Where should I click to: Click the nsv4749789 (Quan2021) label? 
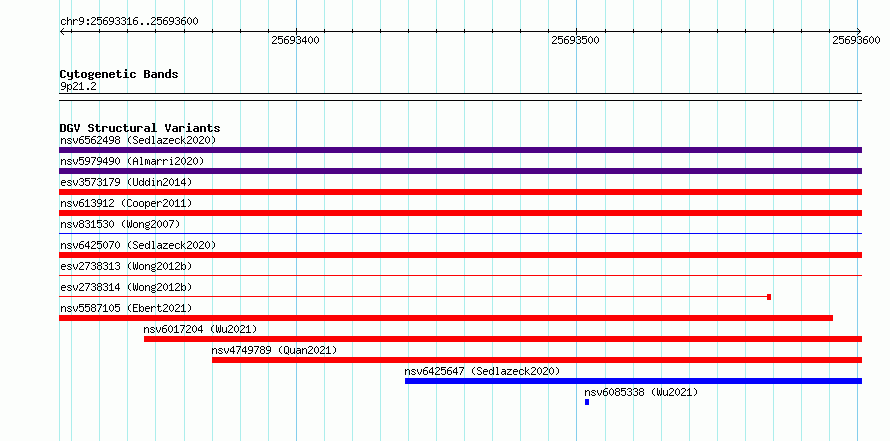pyautogui.click(x=274, y=350)
